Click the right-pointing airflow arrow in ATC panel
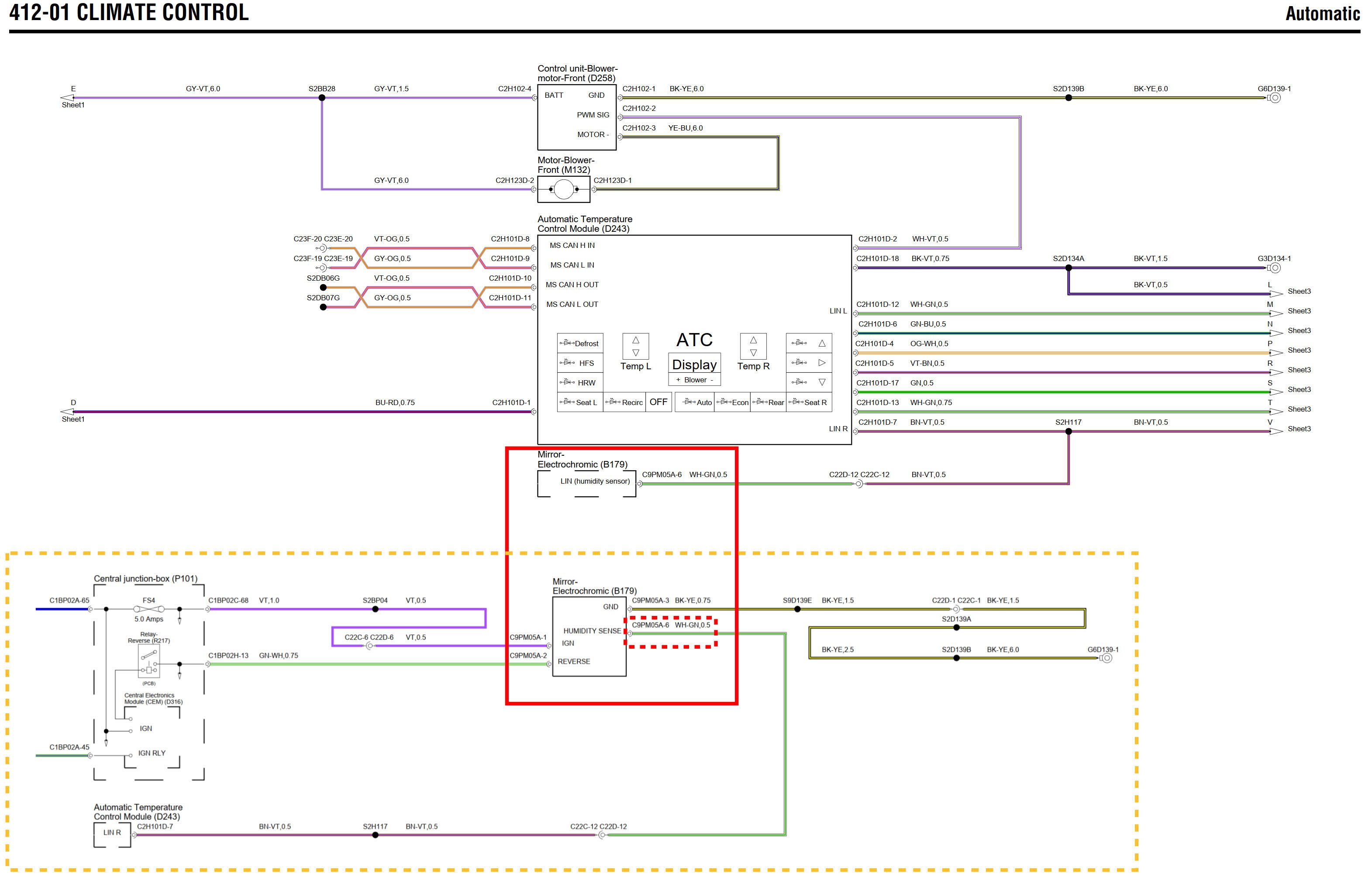The height and width of the screenshot is (880, 1372). (x=821, y=362)
